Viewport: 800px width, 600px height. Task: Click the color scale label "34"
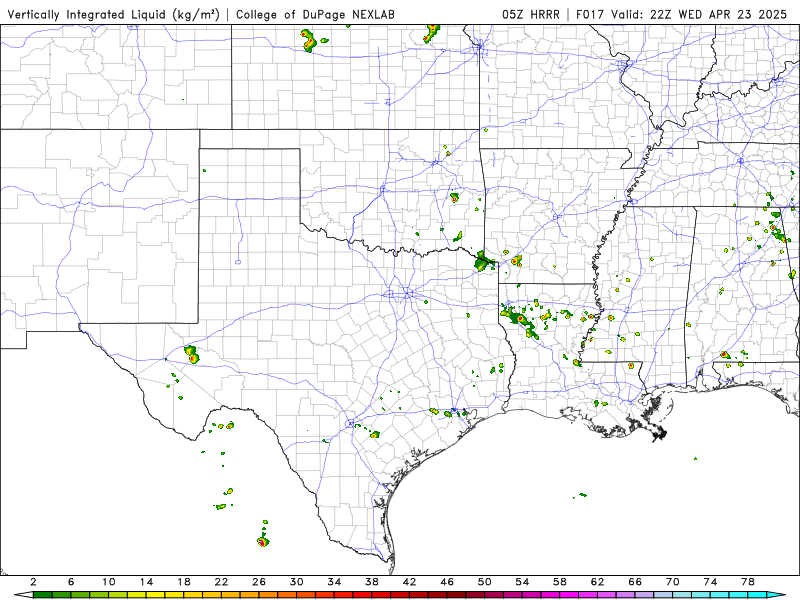(334, 582)
